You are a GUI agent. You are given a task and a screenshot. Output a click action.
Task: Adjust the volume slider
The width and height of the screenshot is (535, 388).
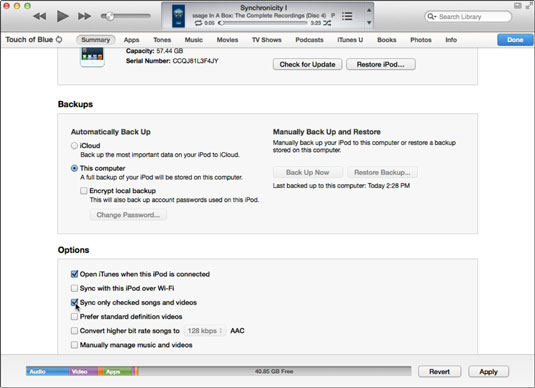point(126,16)
